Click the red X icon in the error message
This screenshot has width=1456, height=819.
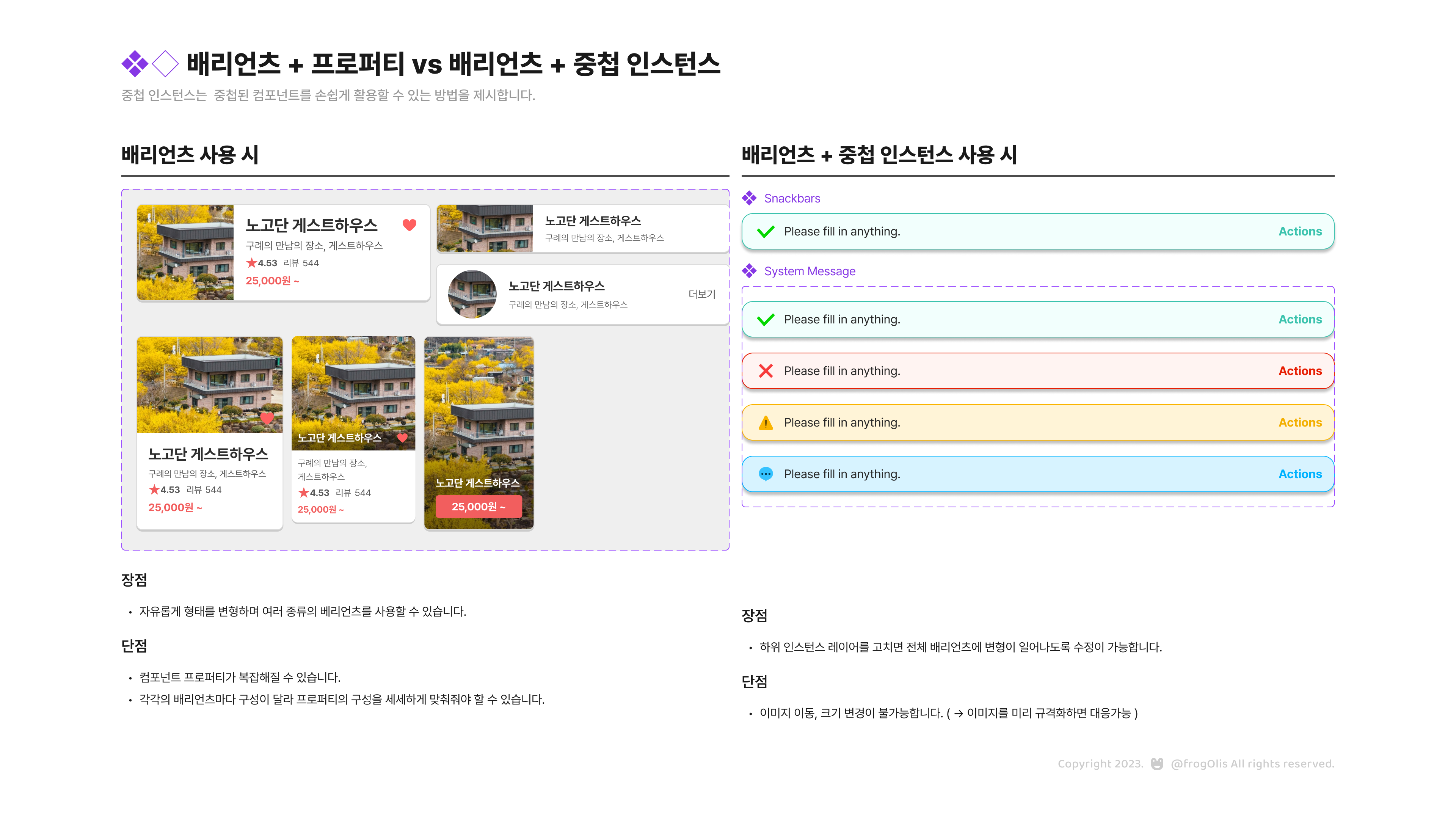(766, 371)
